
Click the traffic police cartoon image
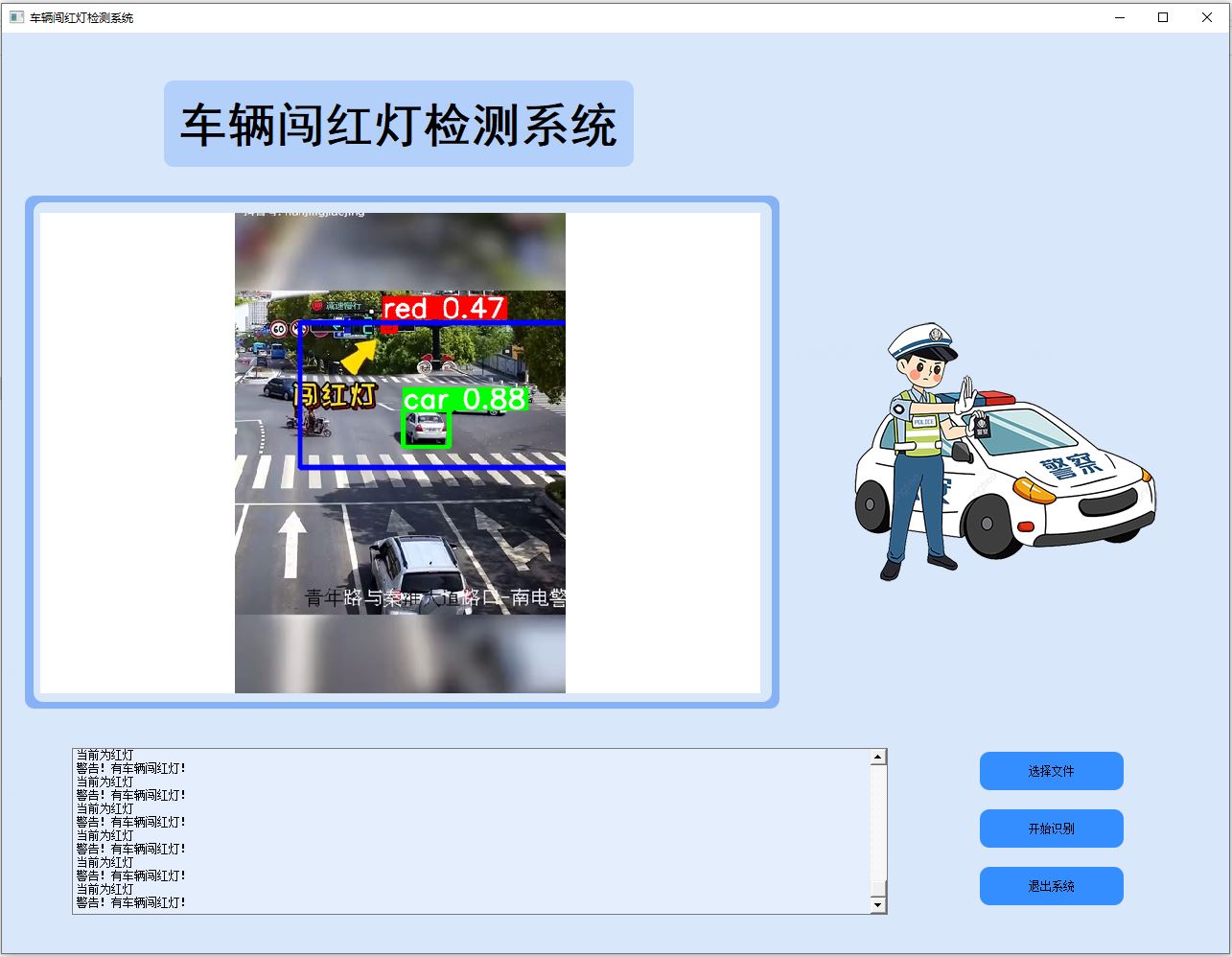pos(1005,452)
